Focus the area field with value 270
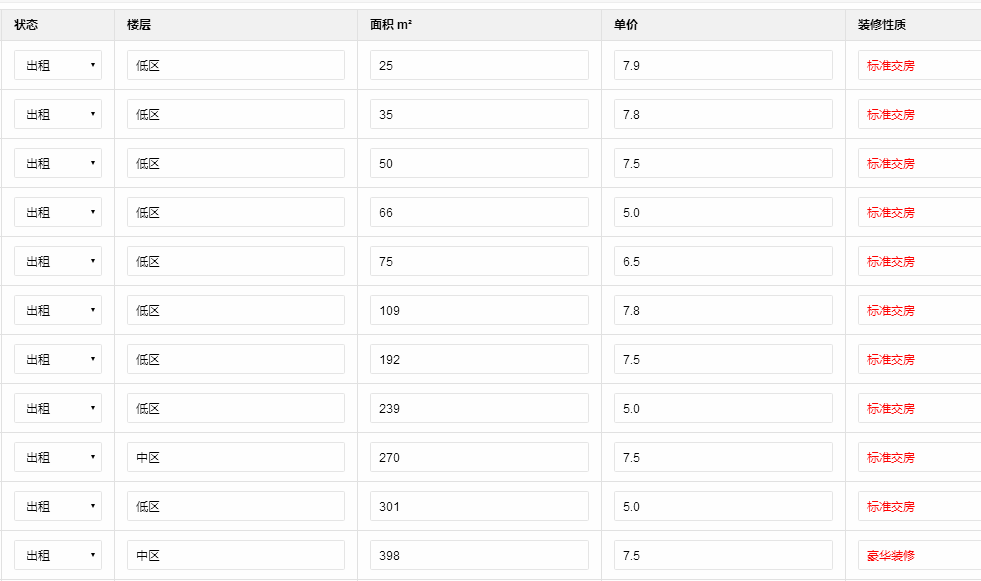Screen dimensions: 981x581 click(479, 457)
